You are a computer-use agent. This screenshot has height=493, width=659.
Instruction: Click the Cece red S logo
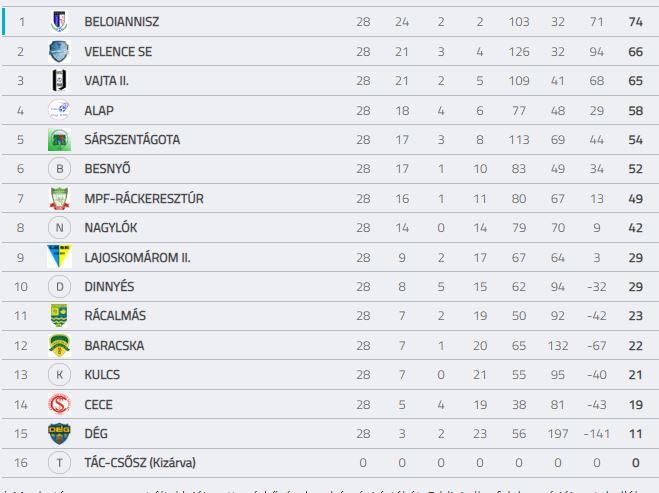[x=59, y=404]
